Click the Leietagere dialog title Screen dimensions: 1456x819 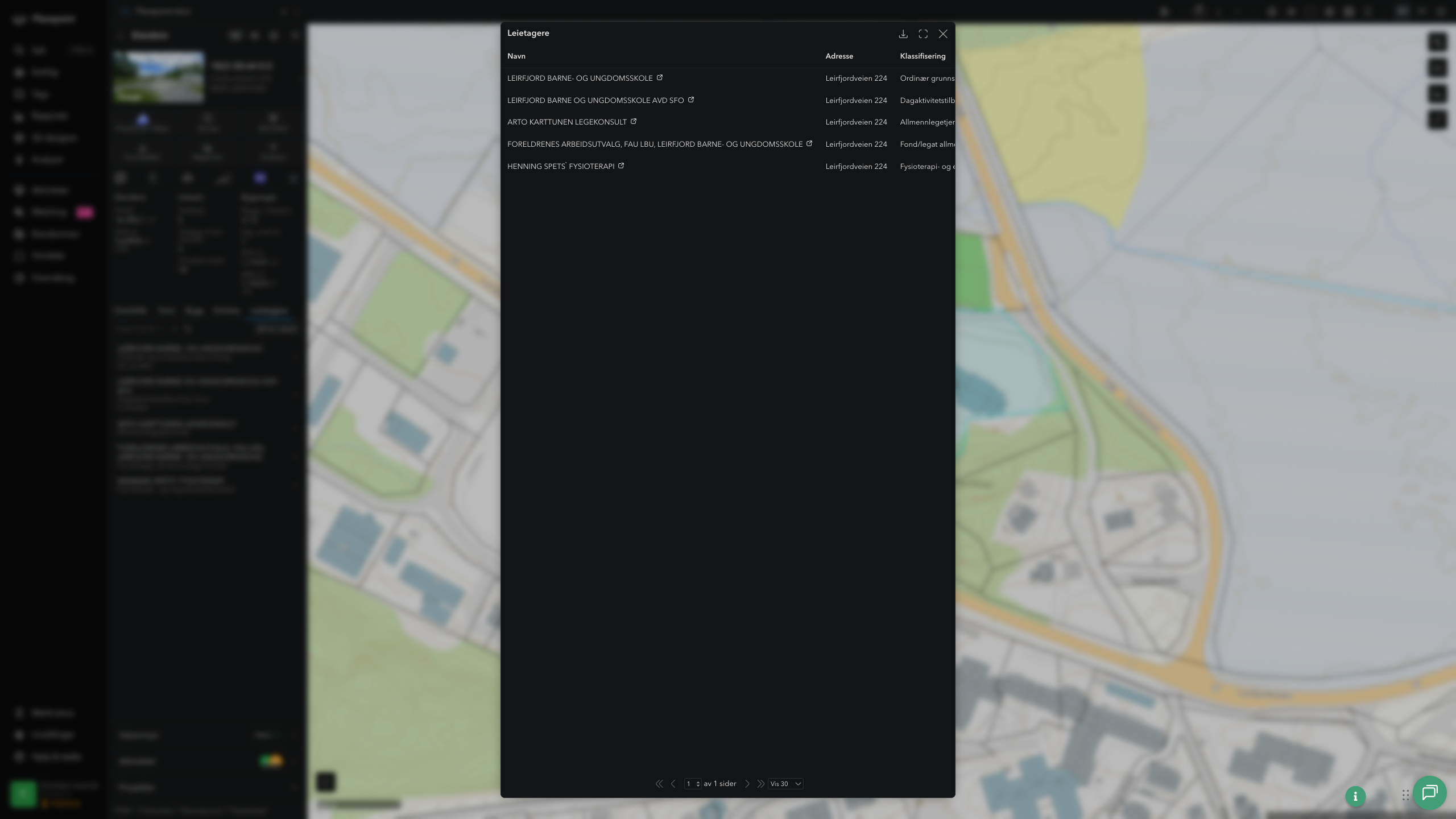[x=528, y=33]
